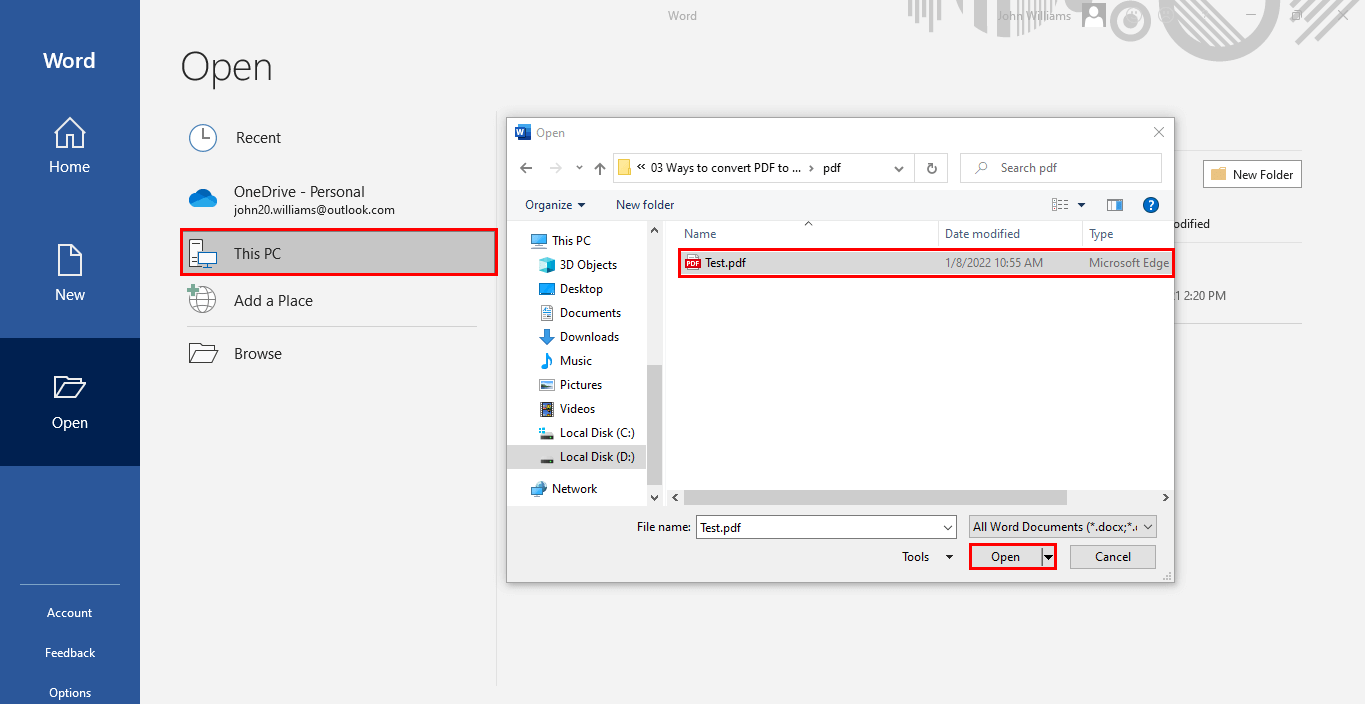The image size is (1365, 704).
Task: Click Test.pdf date 1/8/2022 10:55 AM
Action: [994, 263]
